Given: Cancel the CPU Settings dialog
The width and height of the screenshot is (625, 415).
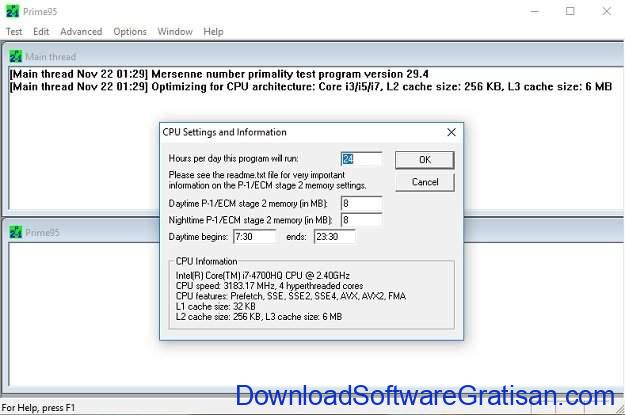Looking at the screenshot, I should (425, 182).
